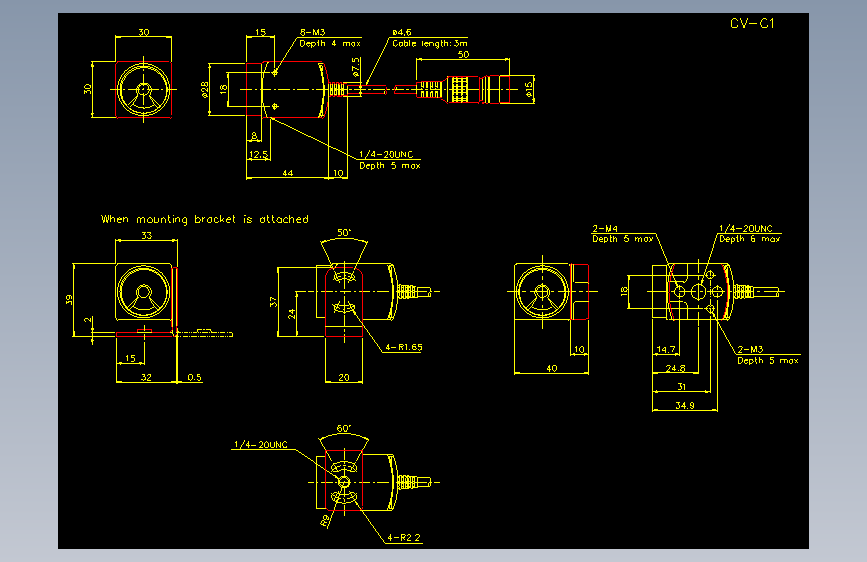Select the 40 width dimension
This screenshot has height=562, width=867.
click(x=552, y=368)
